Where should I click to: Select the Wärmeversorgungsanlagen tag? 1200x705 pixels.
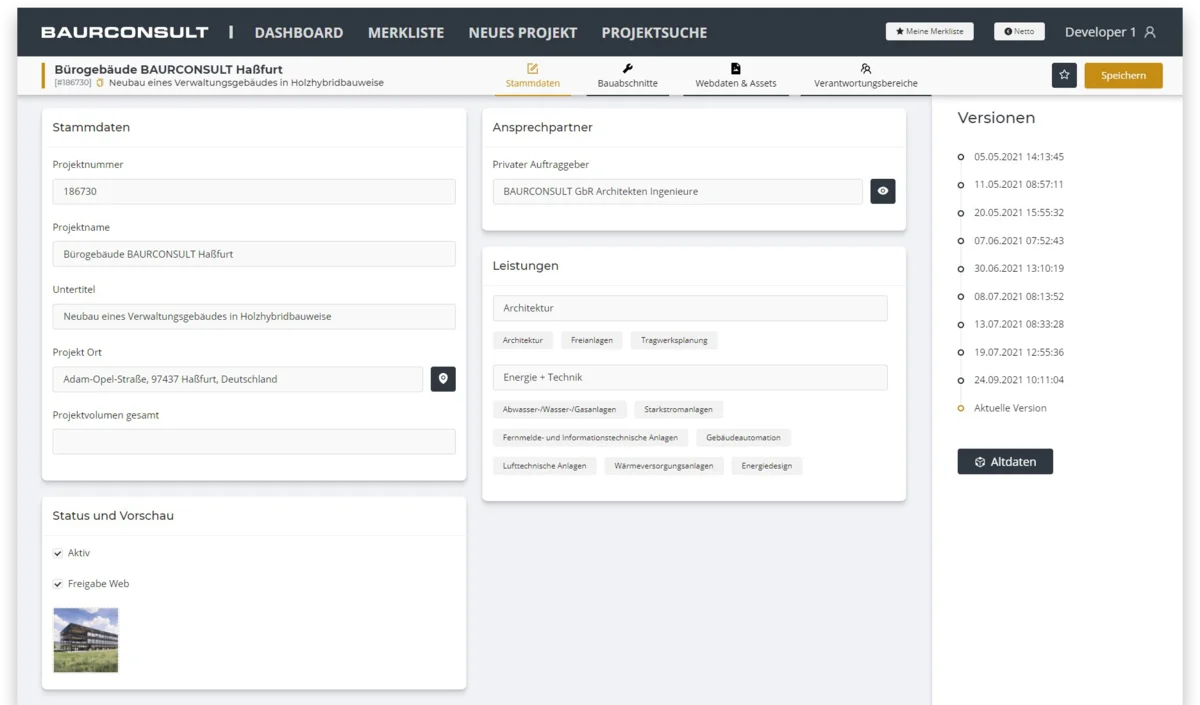[664, 465]
